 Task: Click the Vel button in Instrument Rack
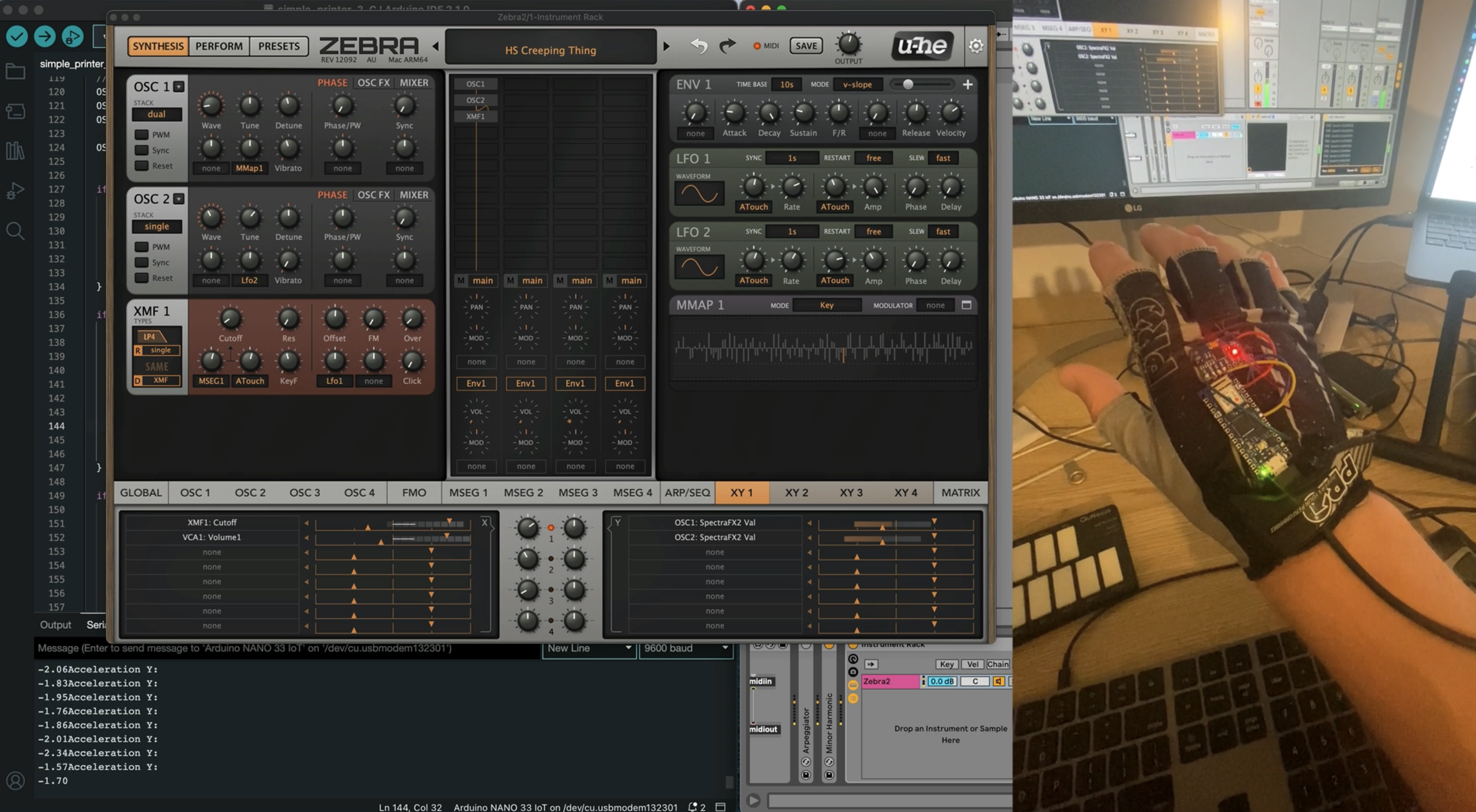coord(972,664)
